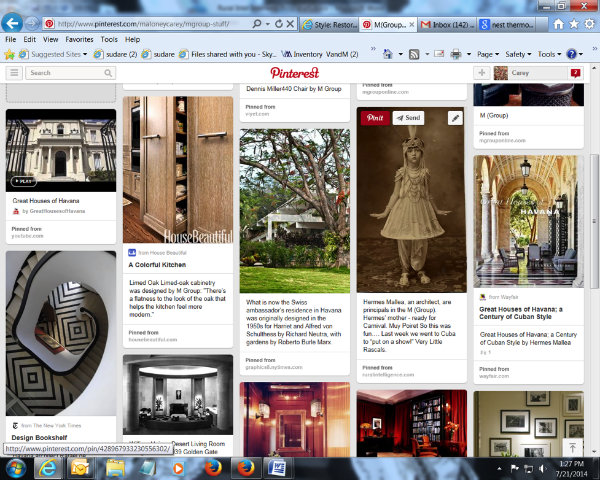Image resolution: width=600 pixels, height=480 pixels.
Task: Click the Add to Favorites bar star icon
Action: 9,54
